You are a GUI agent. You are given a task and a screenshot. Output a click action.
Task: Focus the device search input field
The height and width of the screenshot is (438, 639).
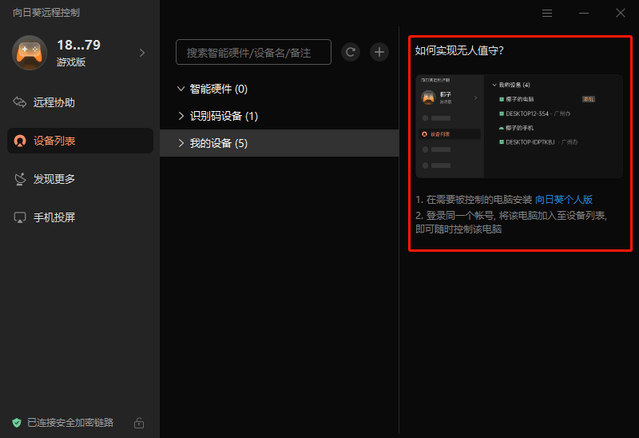point(253,52)
